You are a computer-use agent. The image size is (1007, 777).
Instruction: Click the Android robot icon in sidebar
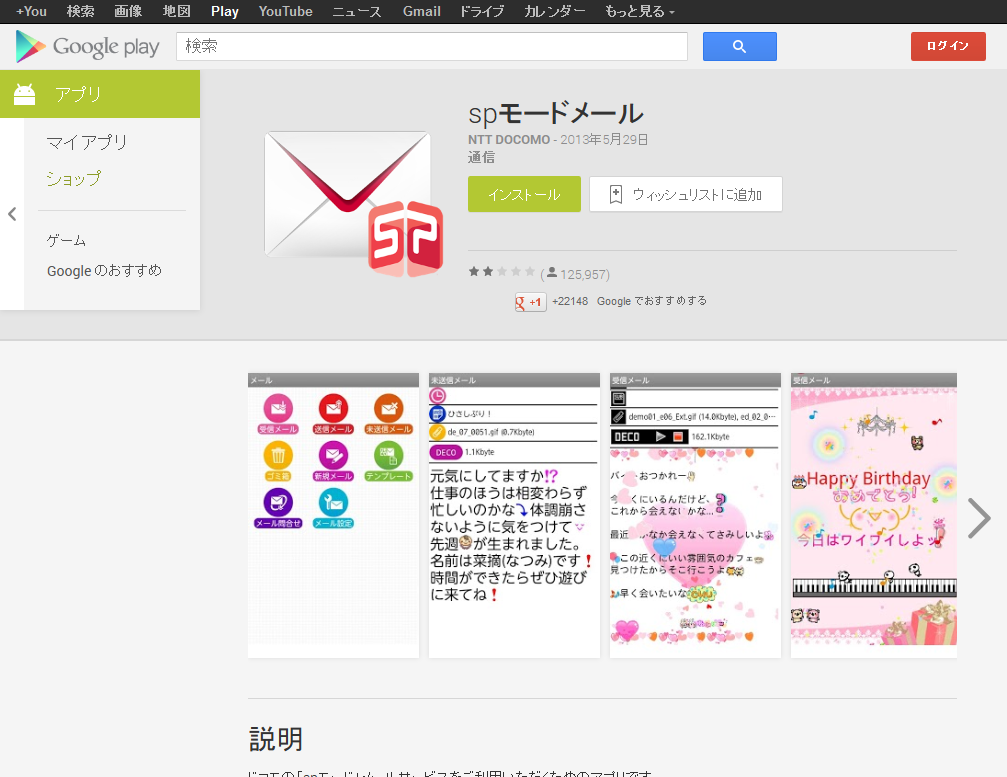point(24,94)
